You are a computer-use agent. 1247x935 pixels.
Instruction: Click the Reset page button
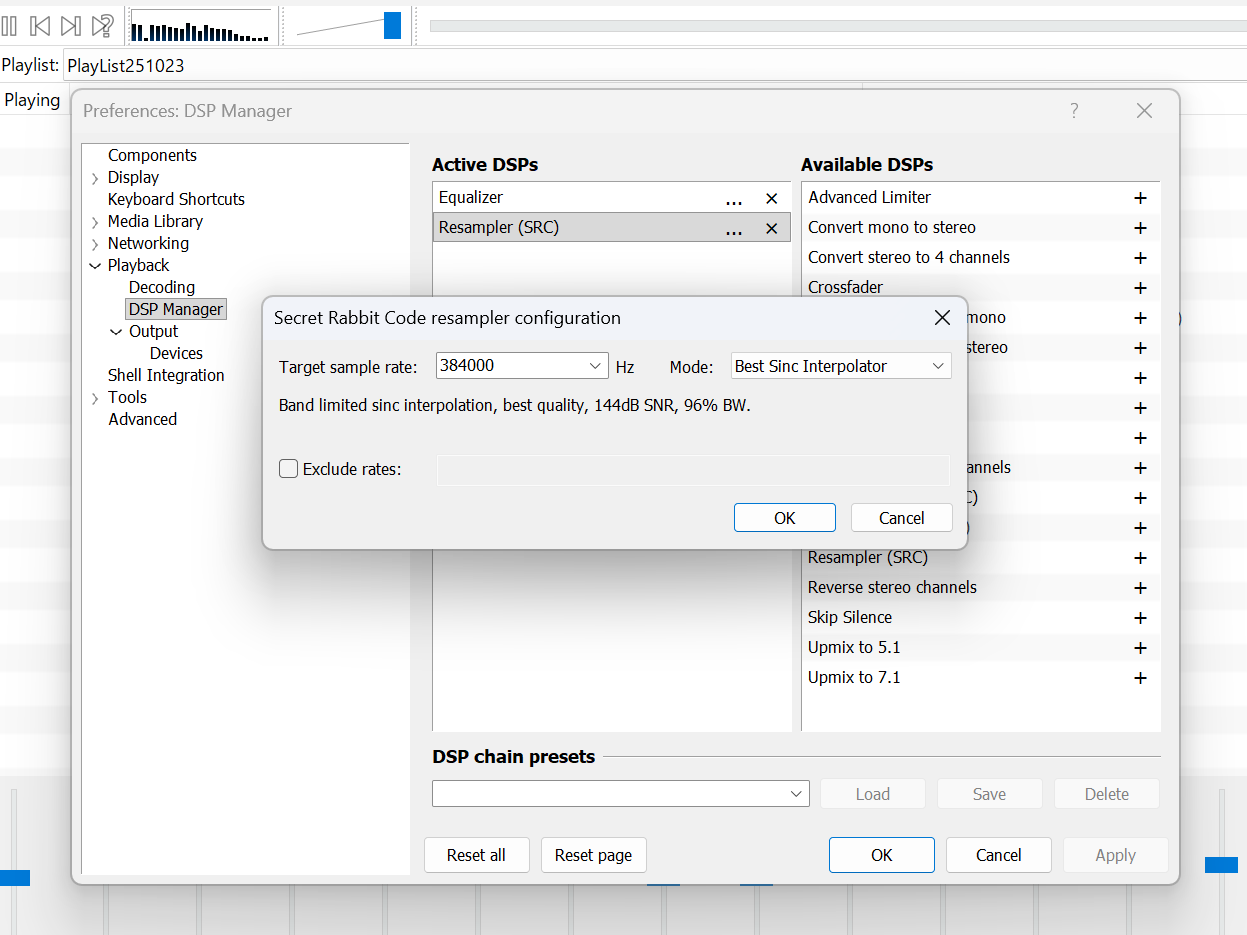pyautogui.click(x=593, y=855)
